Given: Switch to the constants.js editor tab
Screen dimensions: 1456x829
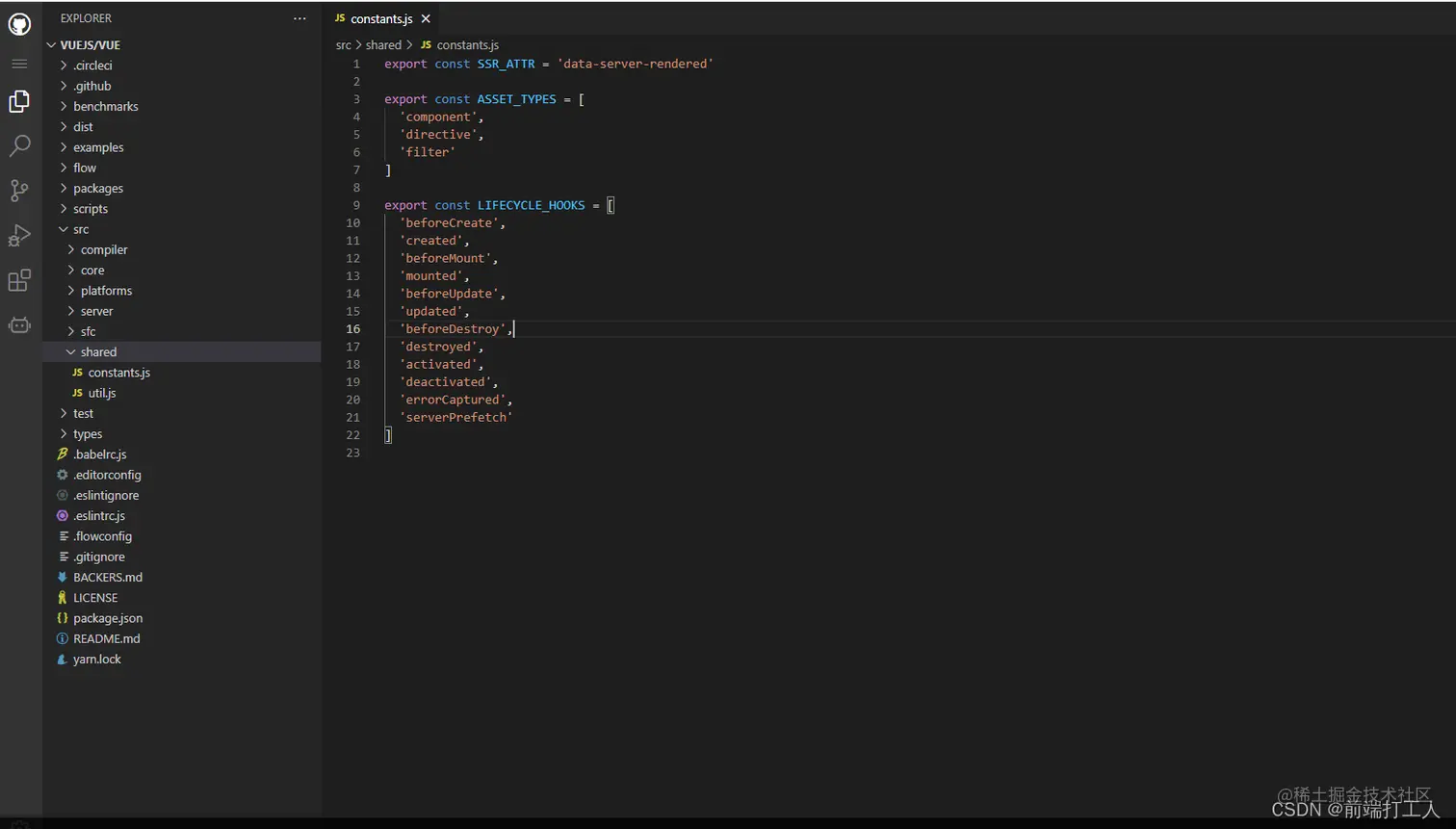Looking at the screenshot, I should pyautogui.click(x=381, y=19).
